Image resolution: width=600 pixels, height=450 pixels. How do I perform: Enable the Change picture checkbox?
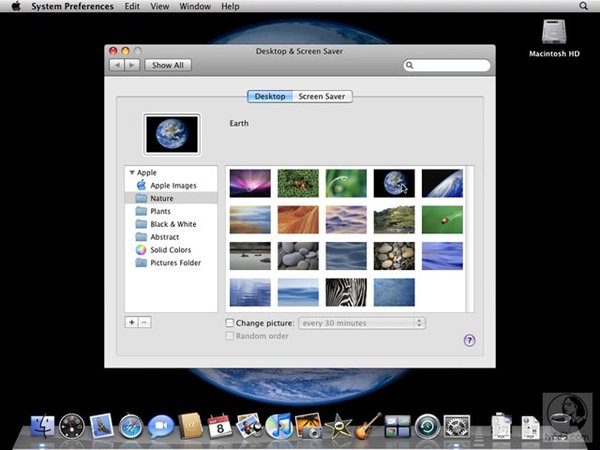(x=230, y=323)
